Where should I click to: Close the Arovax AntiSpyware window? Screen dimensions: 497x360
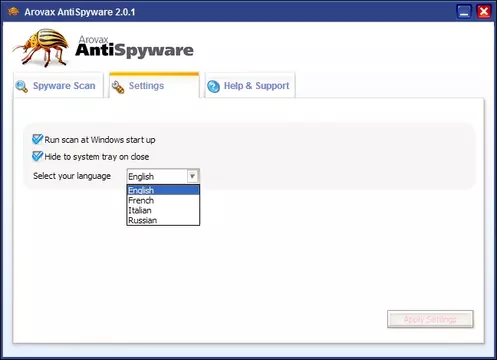(484, 12)
